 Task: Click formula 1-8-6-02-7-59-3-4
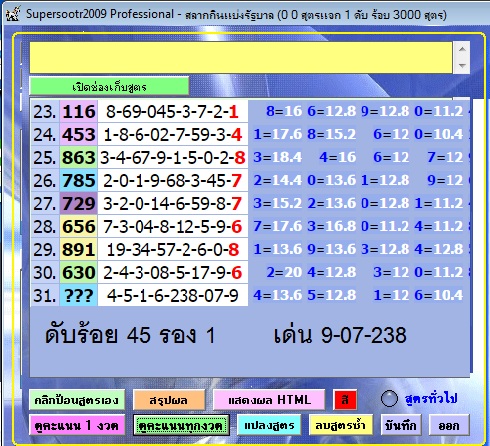click(x=173, y=134)
